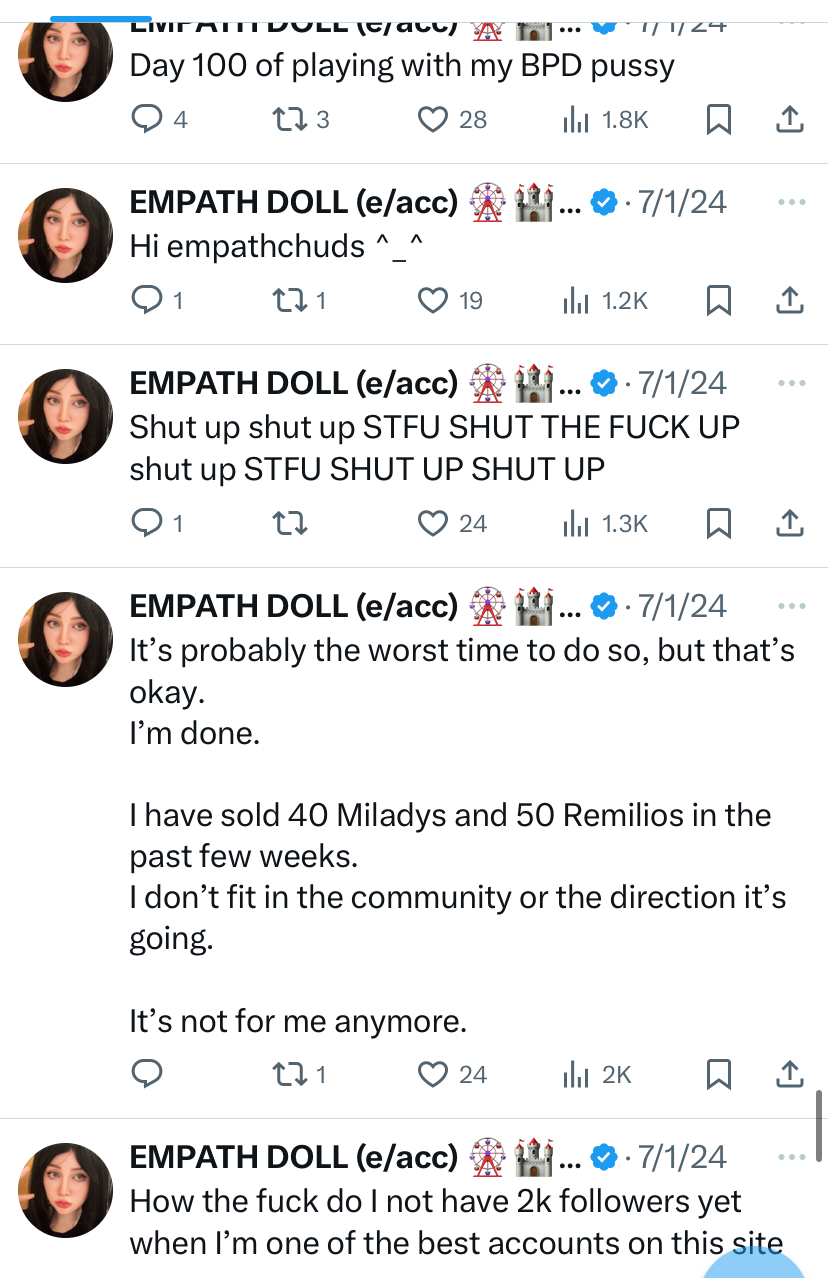828x1278 pixels.
Task: Reply to the 'It's not for me anymore' tweet
Action: pos(147,1074)
